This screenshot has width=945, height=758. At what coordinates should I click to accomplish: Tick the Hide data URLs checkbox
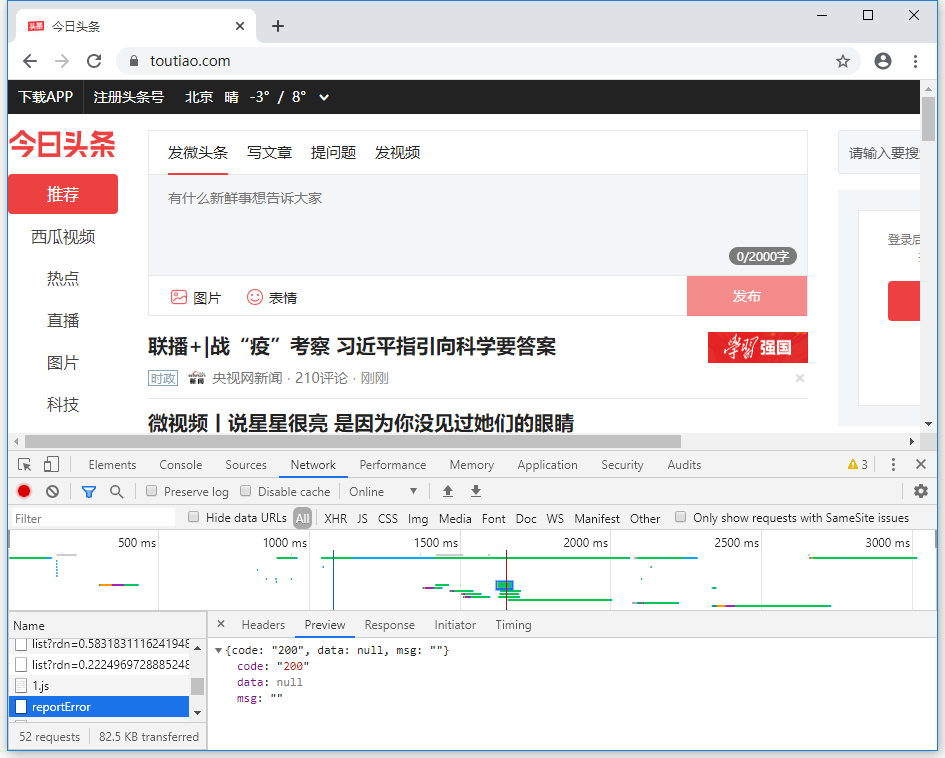pos(194,518)
